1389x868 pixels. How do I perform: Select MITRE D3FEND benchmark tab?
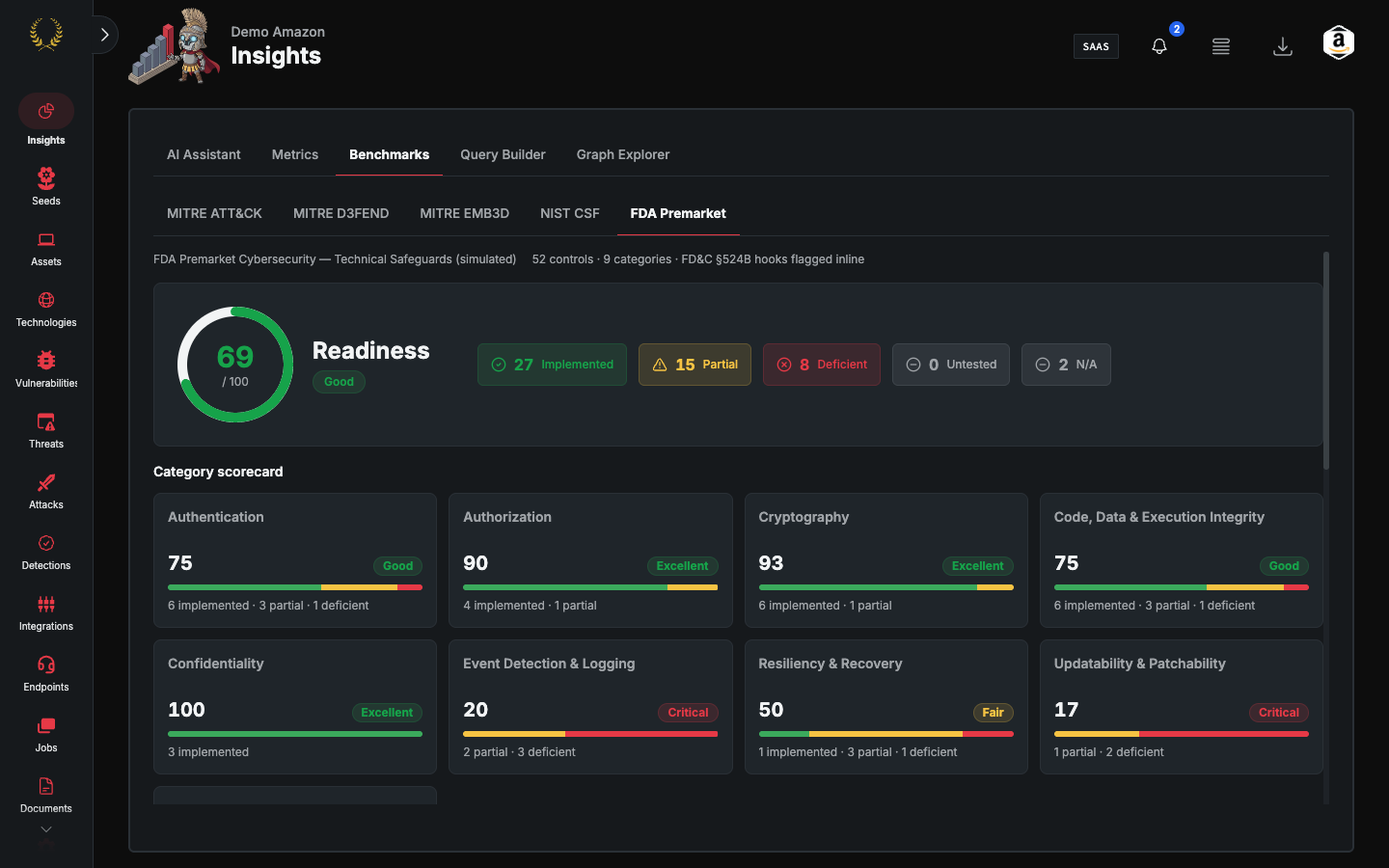(x=341, y=213)
